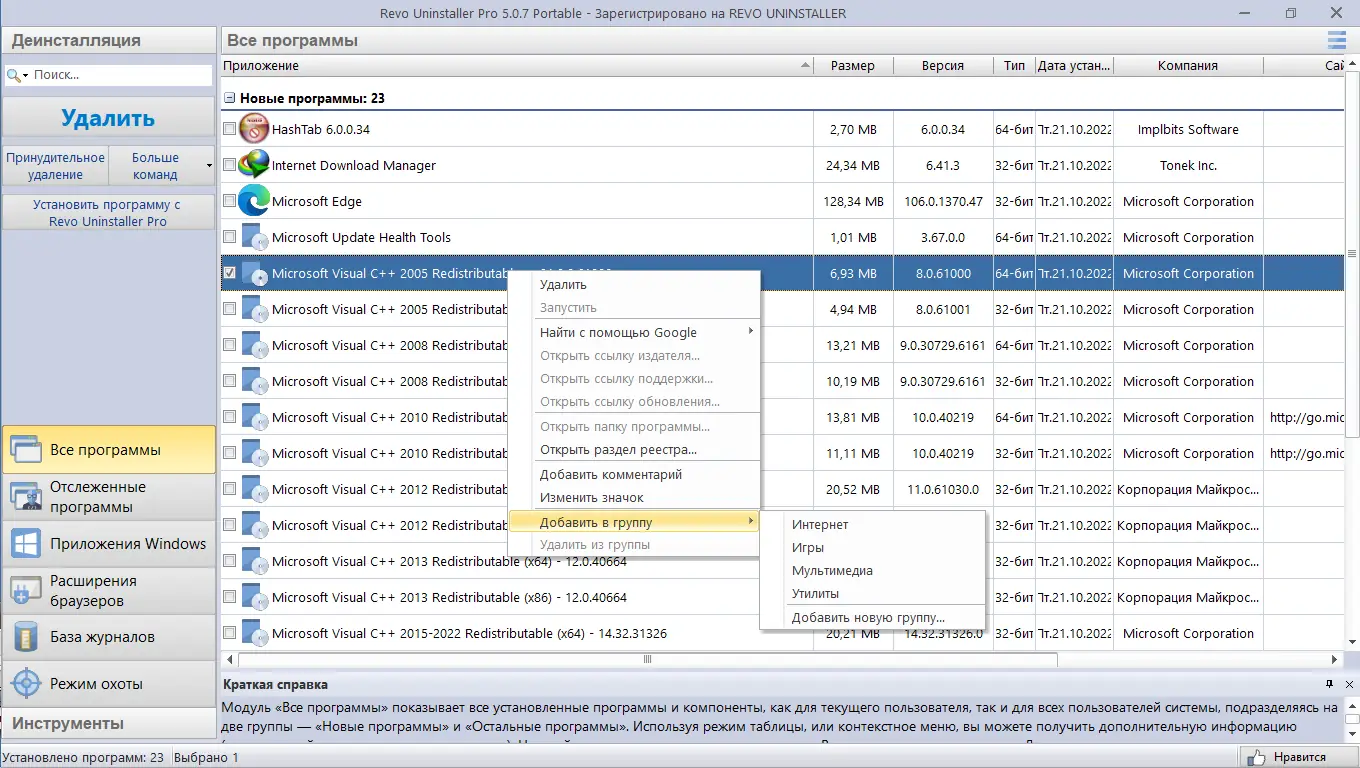Choose Добавить новую группу... option
This screenshot has height=768, width=1360.
[873, 617]
